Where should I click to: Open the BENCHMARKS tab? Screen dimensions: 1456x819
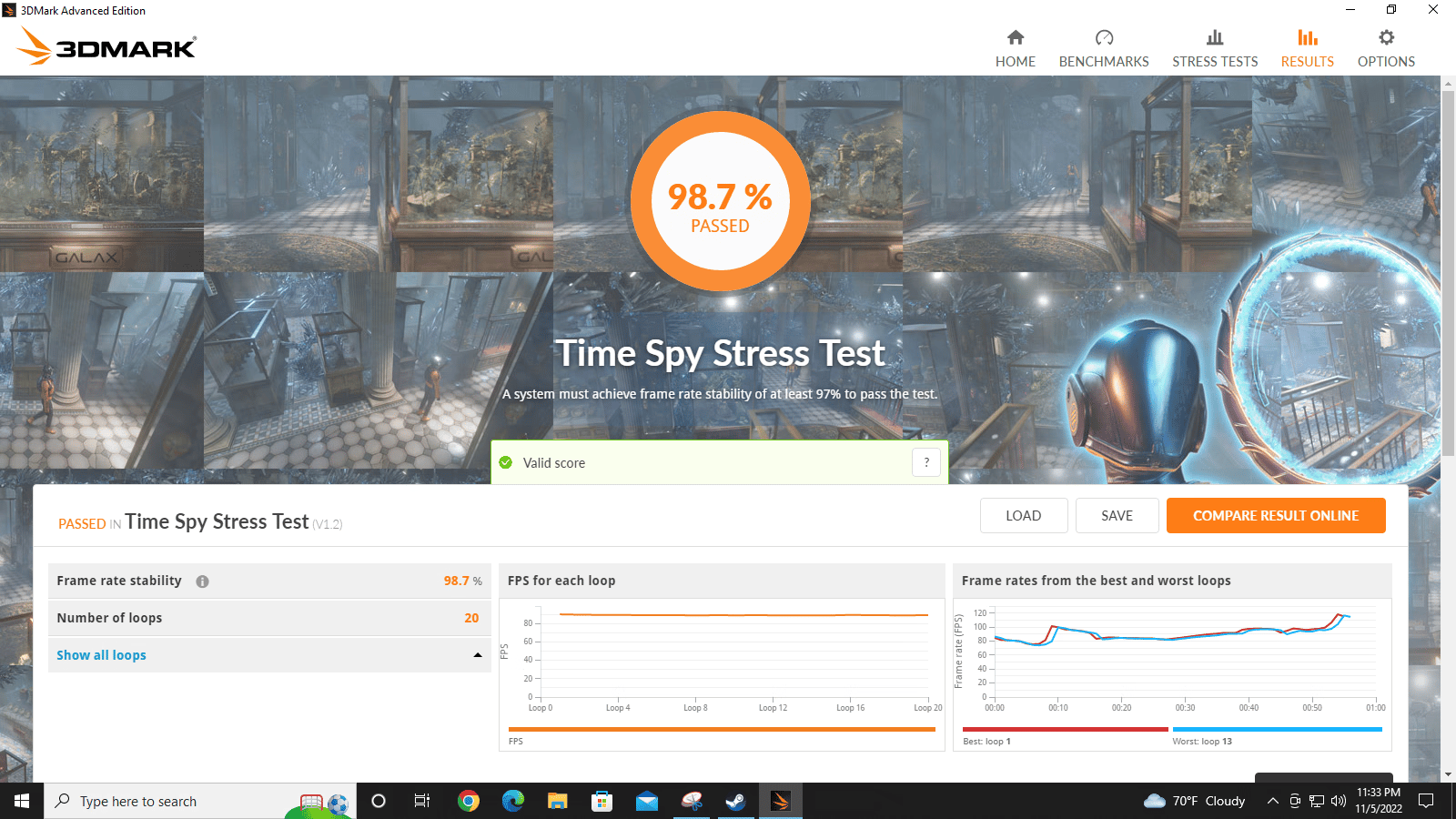click(1104, 49)
